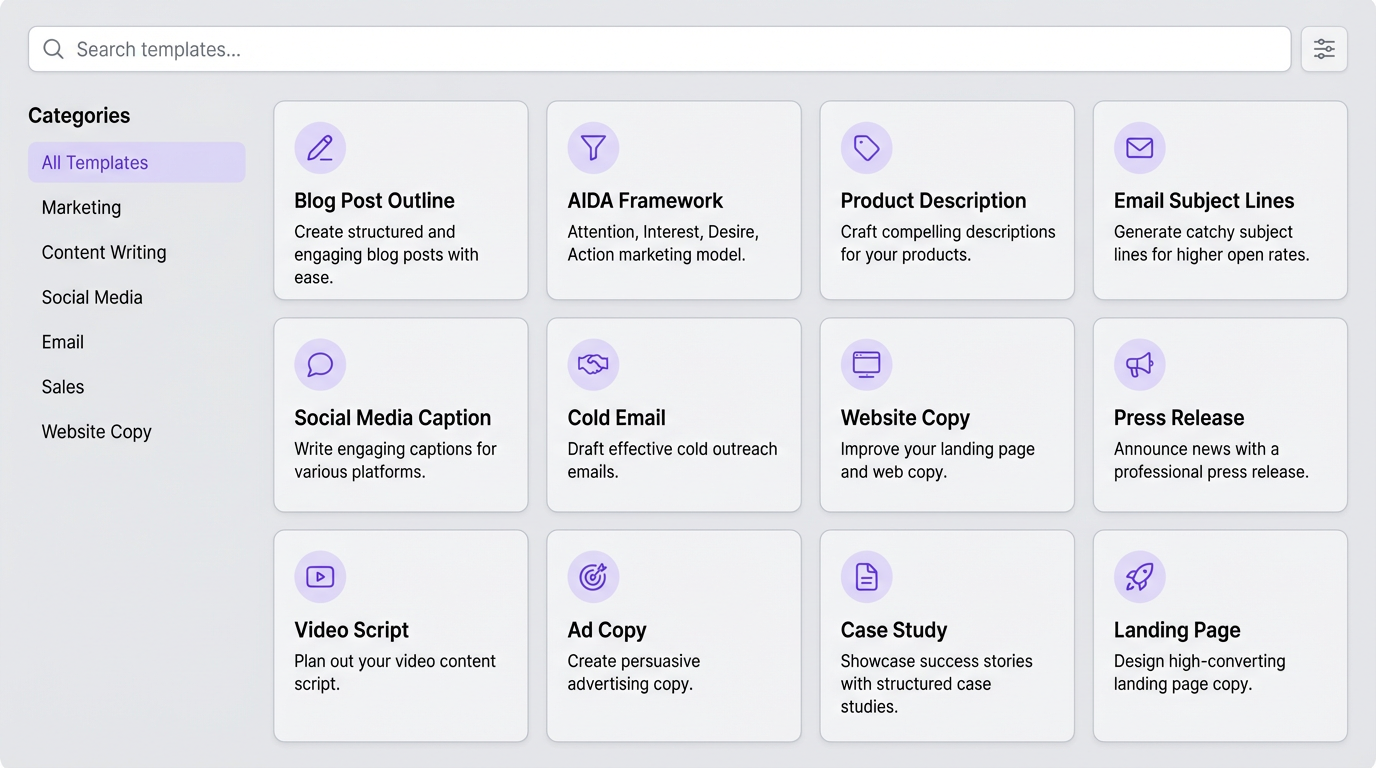The height and width of the screenshot is (768, 1376).
Task: Open the filter settings button beside search
Action: (1324, 49)
